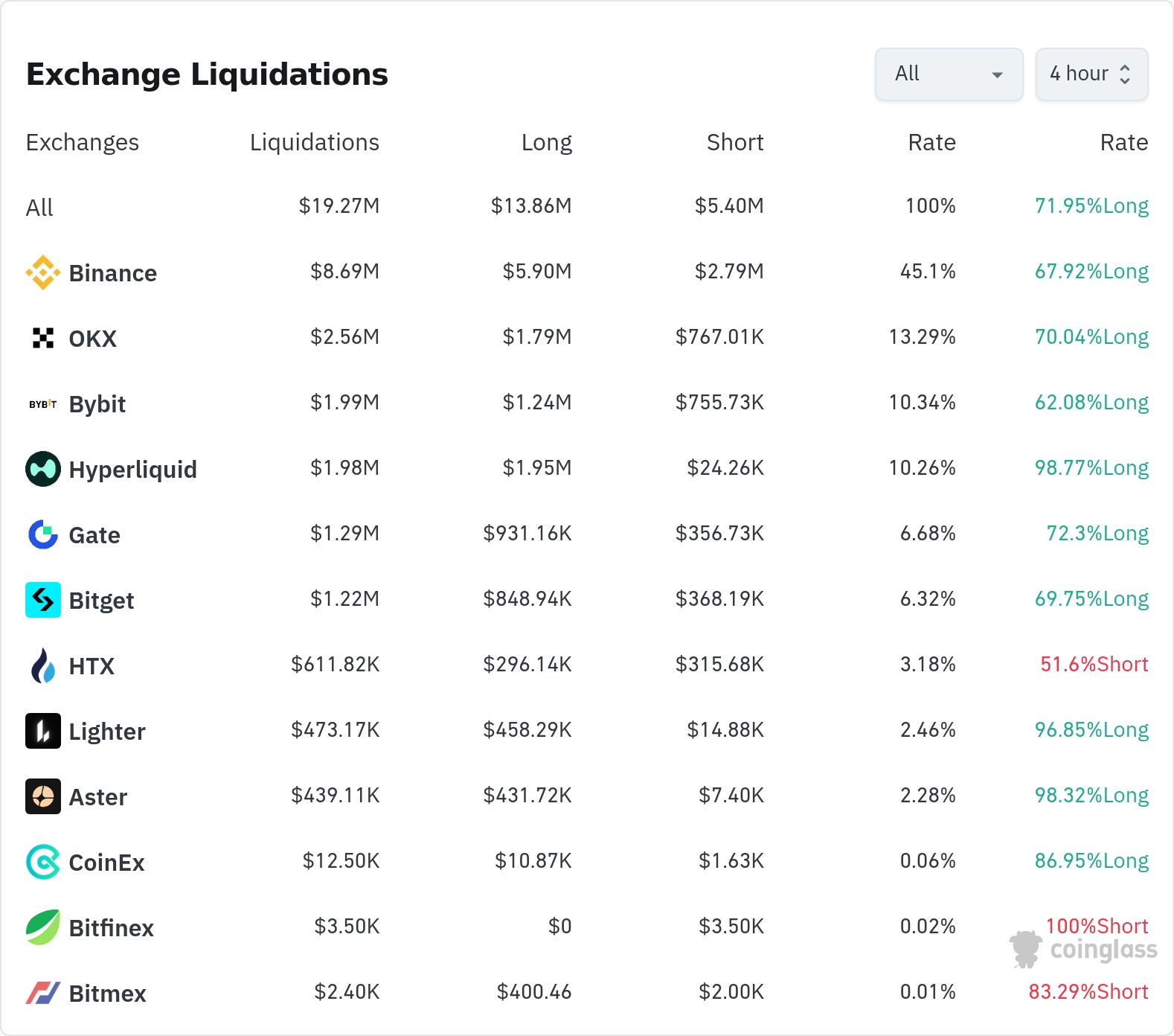The height and width of the screenshot is (1036, 1174).
Task: Click the Hyperliquid logo icon
Action: [43, 469]
